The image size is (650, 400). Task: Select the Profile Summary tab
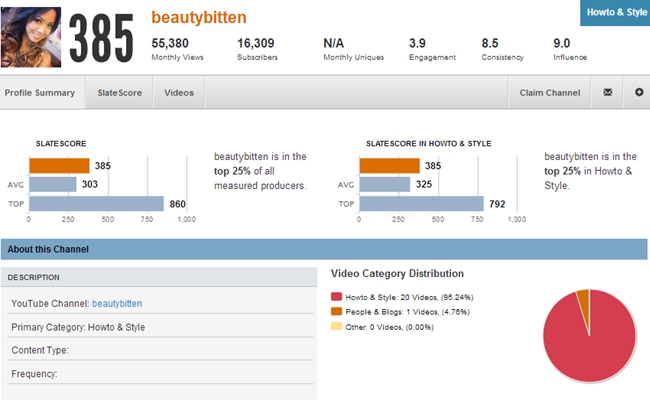pos(40,93)
